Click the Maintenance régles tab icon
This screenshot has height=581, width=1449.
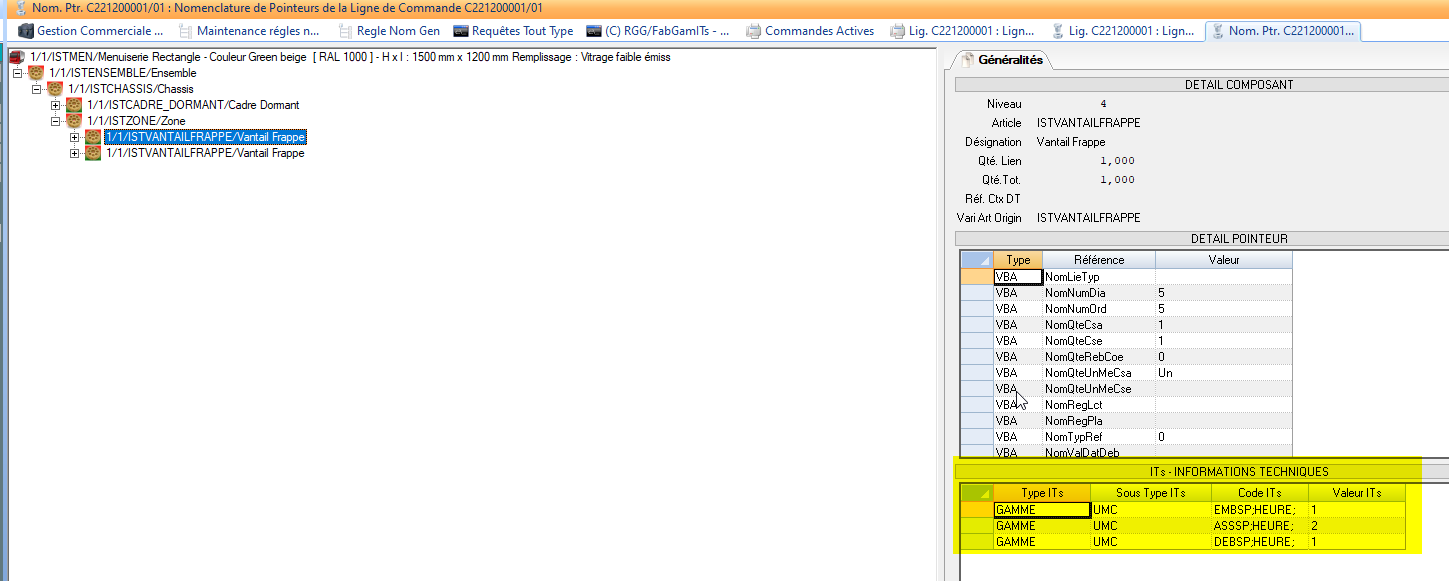(x=185, y=31)
